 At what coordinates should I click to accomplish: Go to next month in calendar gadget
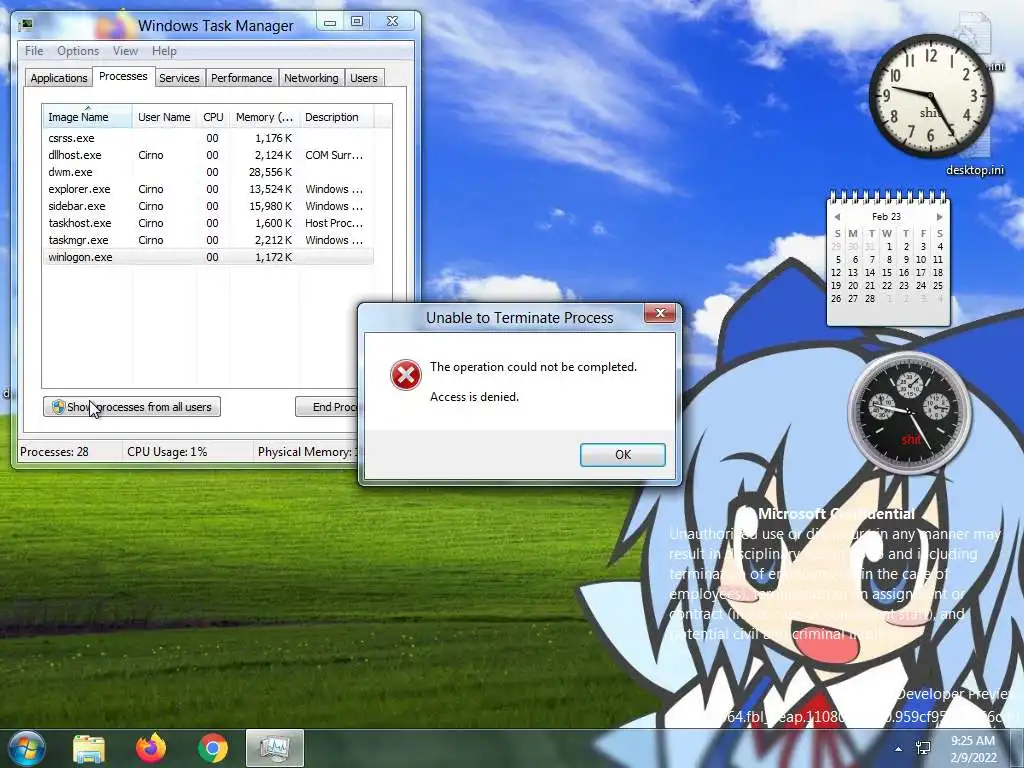[939, 217]
